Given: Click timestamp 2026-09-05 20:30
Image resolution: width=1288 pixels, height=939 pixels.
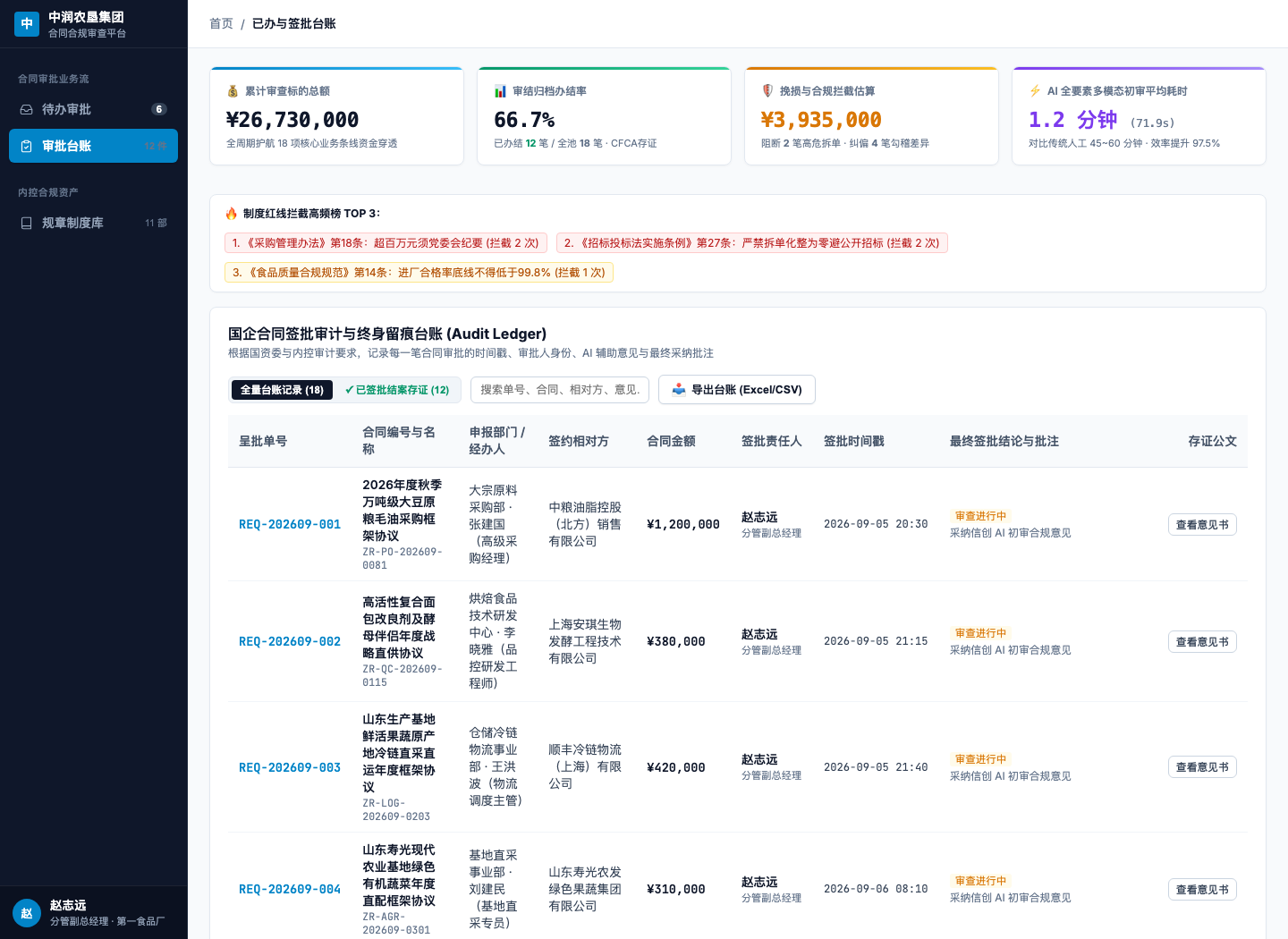Looking at the screenshot, I should point(876,525).
